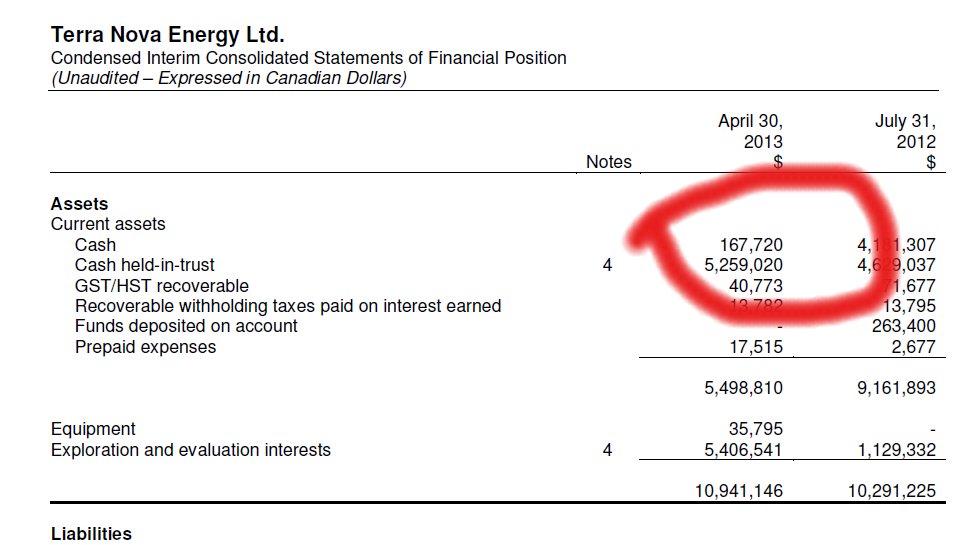Click the GST/HST recoverable label
978x545 pixels.
point(161,286)
